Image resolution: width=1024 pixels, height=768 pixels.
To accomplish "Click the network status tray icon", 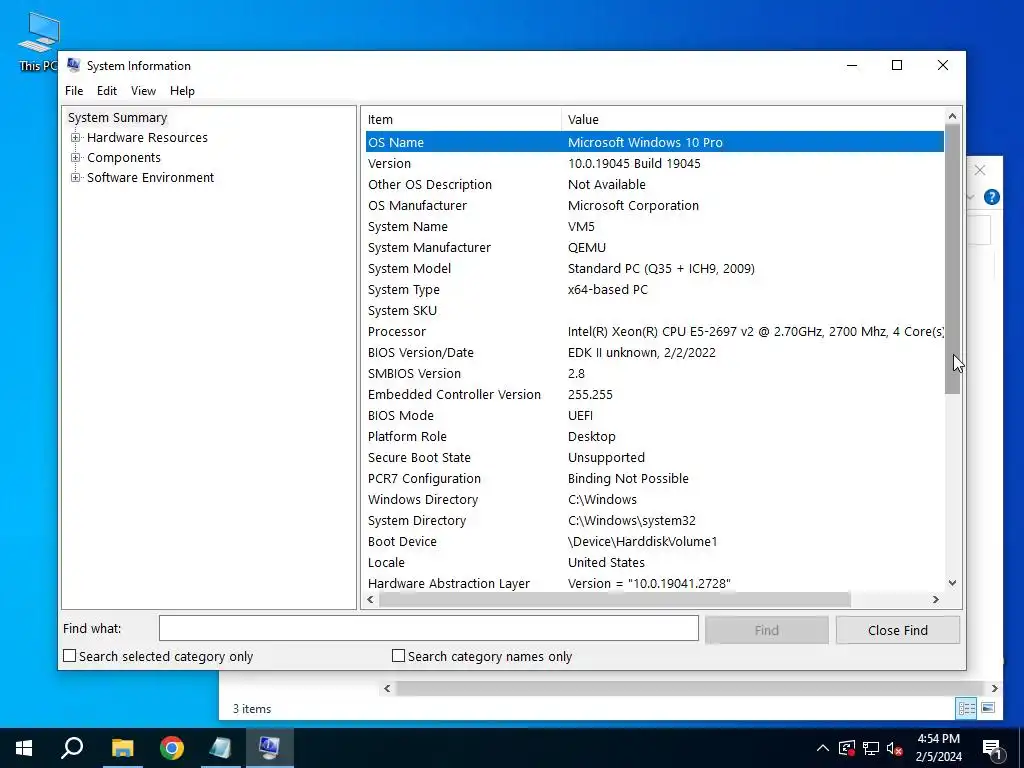I will click(871, 748).
